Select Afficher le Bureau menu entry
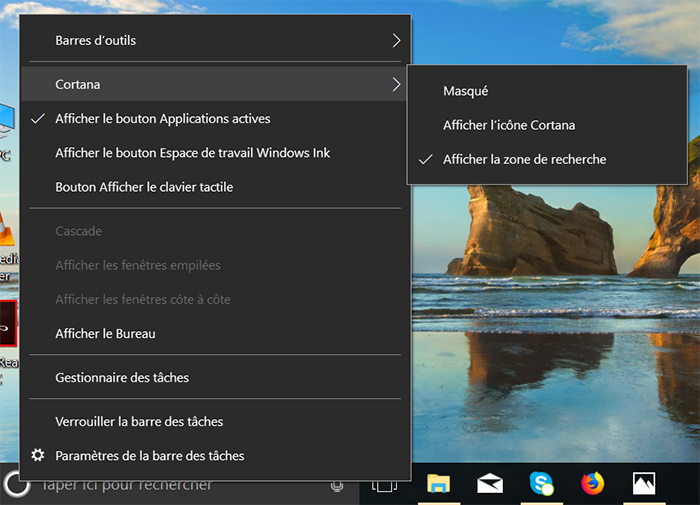This screenshot has width=700, height=505. coord(105,333)
